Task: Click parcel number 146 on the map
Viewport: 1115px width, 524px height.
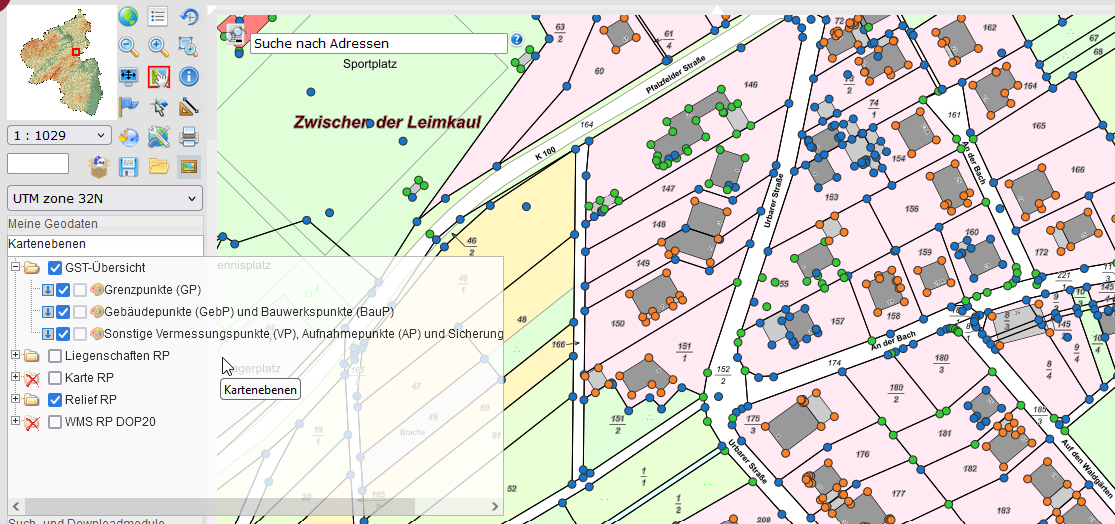Action: click(x=750, y=85)
